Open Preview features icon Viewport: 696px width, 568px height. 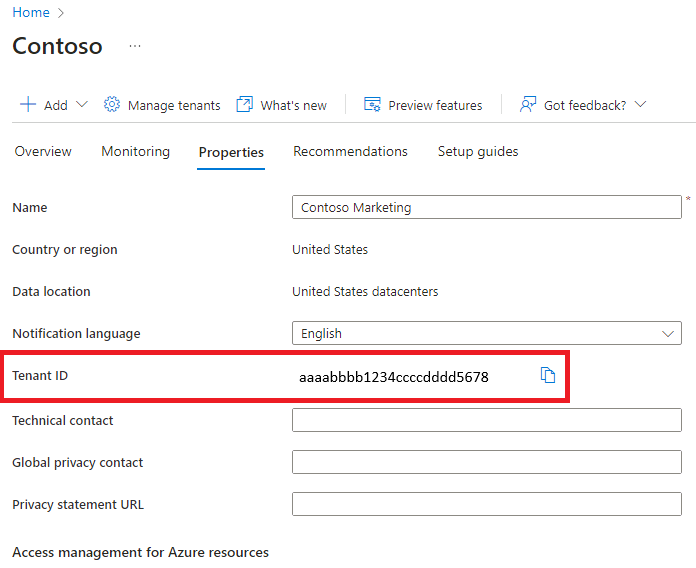tap(373, 105)
